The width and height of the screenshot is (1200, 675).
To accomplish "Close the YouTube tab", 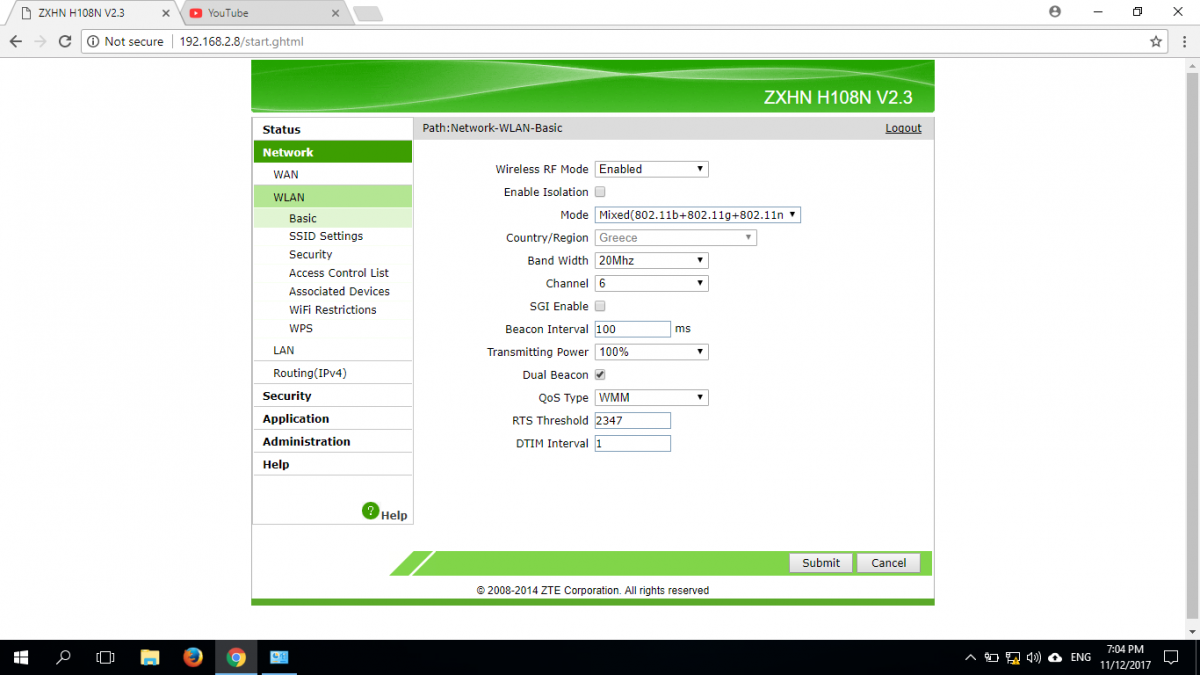I will click(336, 13).
